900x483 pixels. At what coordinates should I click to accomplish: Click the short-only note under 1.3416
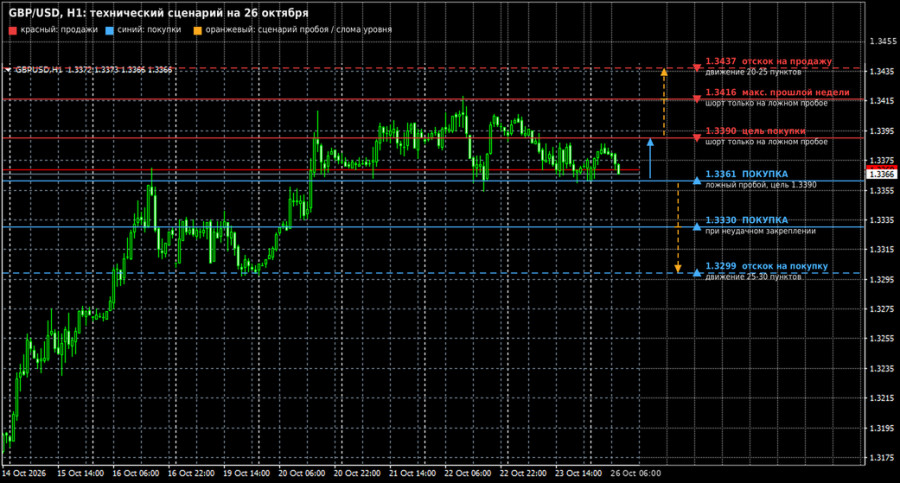coord(766,103)
